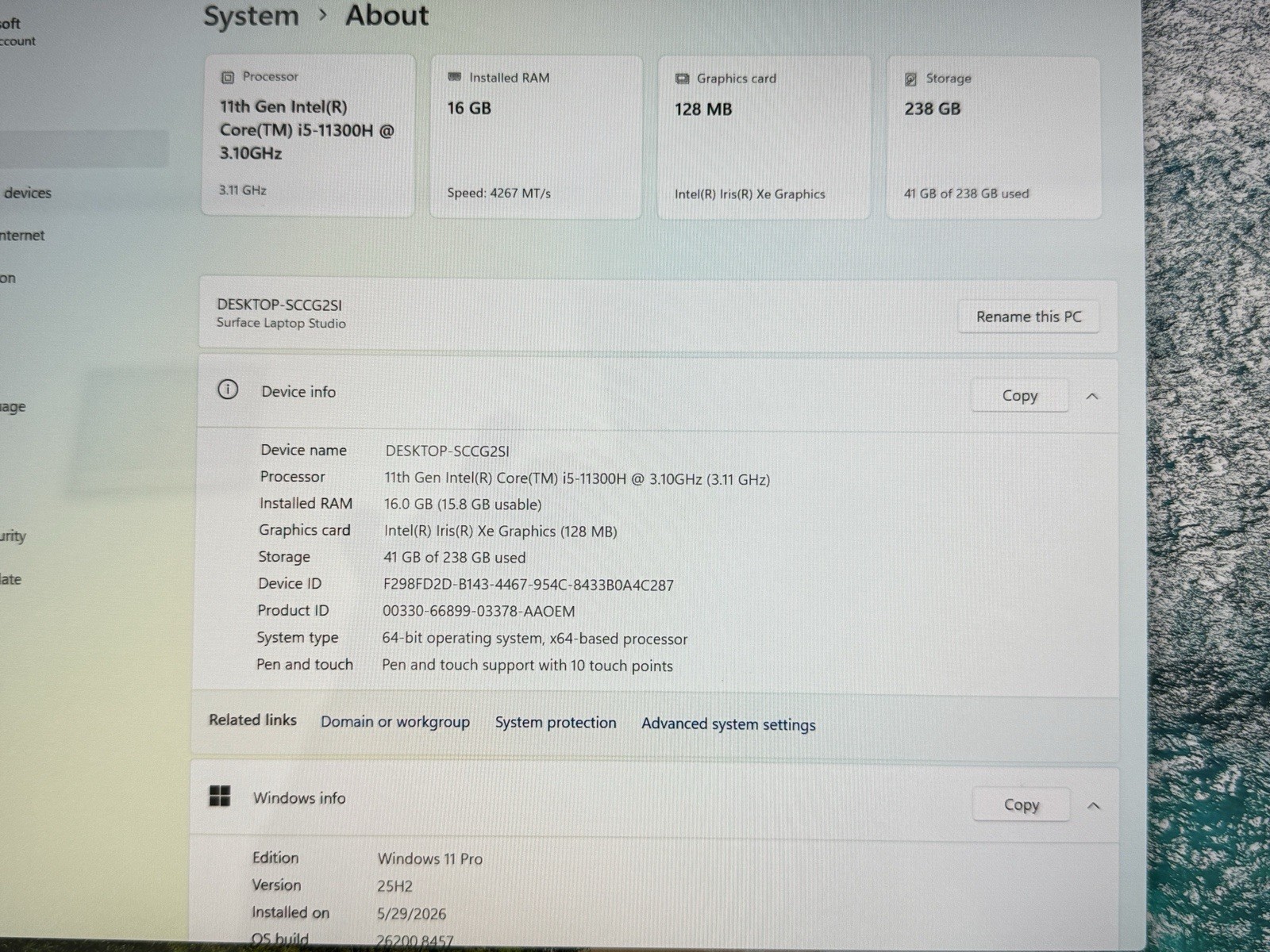Select the 64-bit operating system text

tap(535, 638)
